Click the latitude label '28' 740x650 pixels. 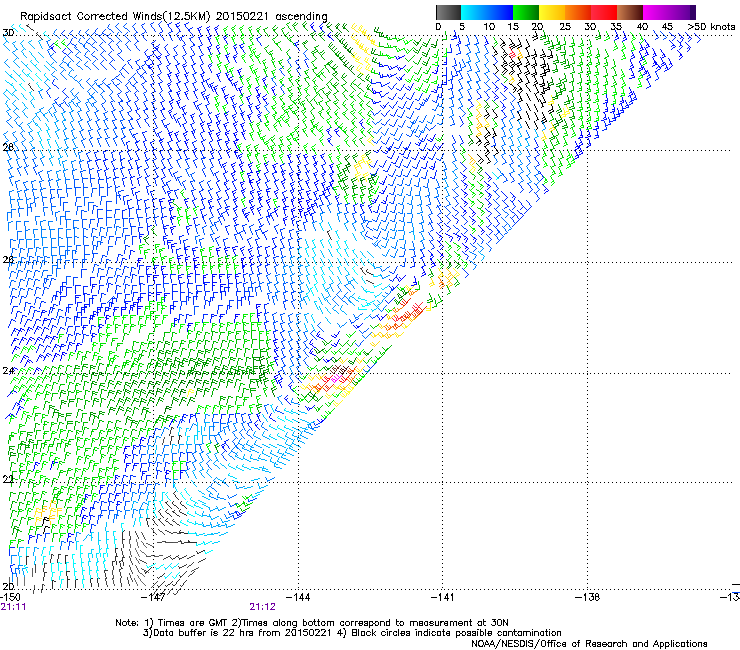point(8,147)
